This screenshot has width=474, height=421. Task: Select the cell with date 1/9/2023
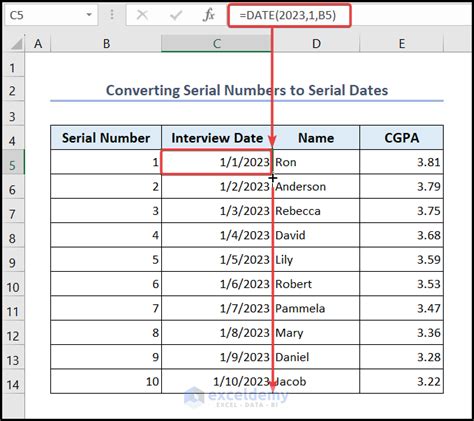coord(217,357)
